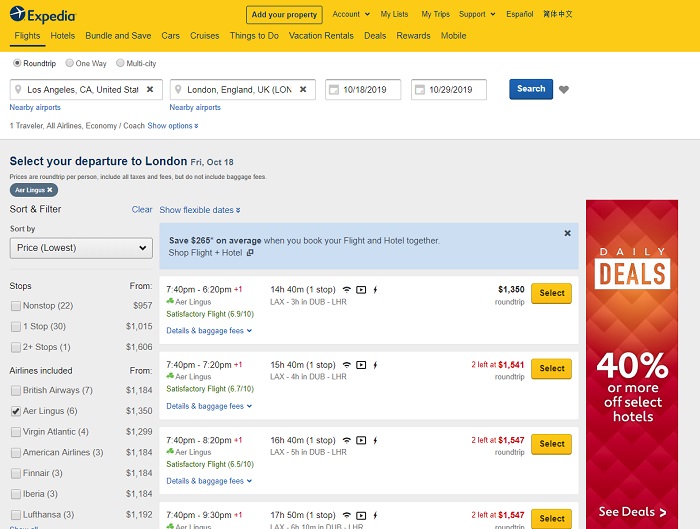Screen dimensions: 700x529
Task: Click Wi-Fi icon on 17h 50m flight
Action: click(x=346, y=515)
